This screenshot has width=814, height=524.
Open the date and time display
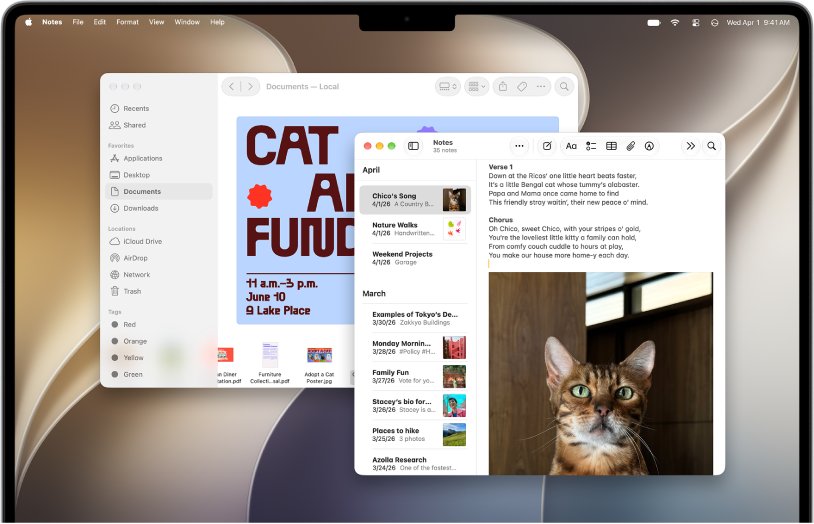click(x=758, y=23)
